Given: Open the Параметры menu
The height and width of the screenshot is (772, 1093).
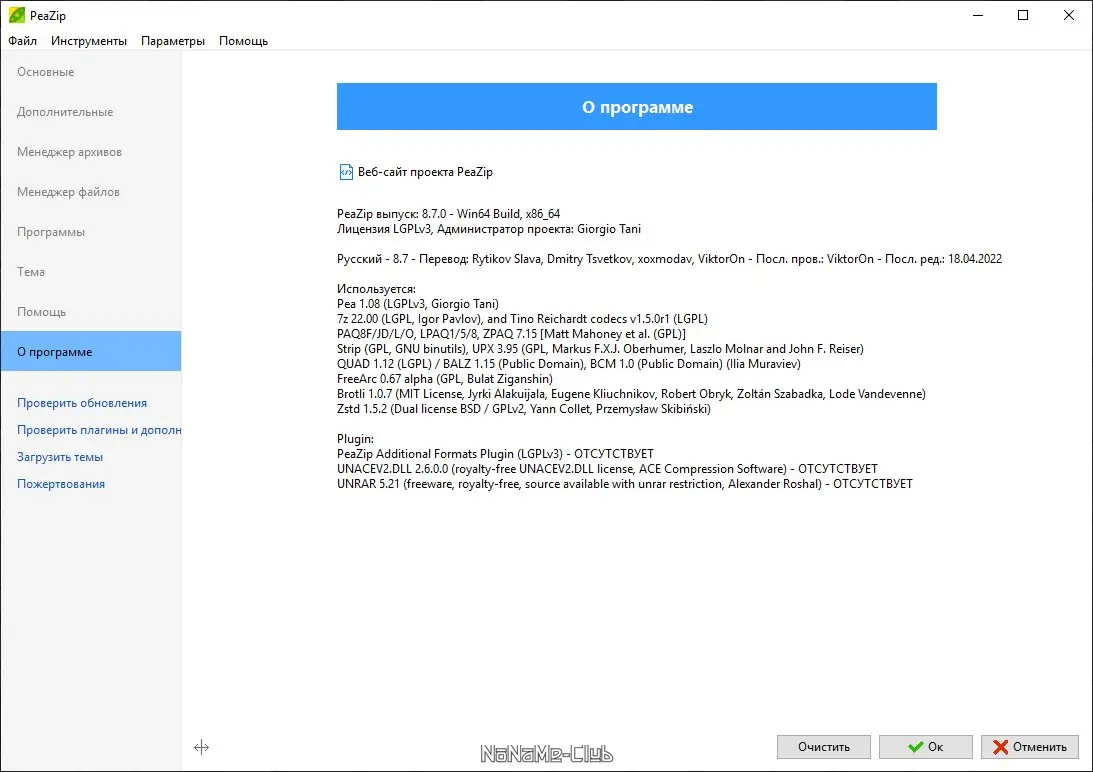Looking at the screenshot, I should pyautogui.click(x=173, y=40).
